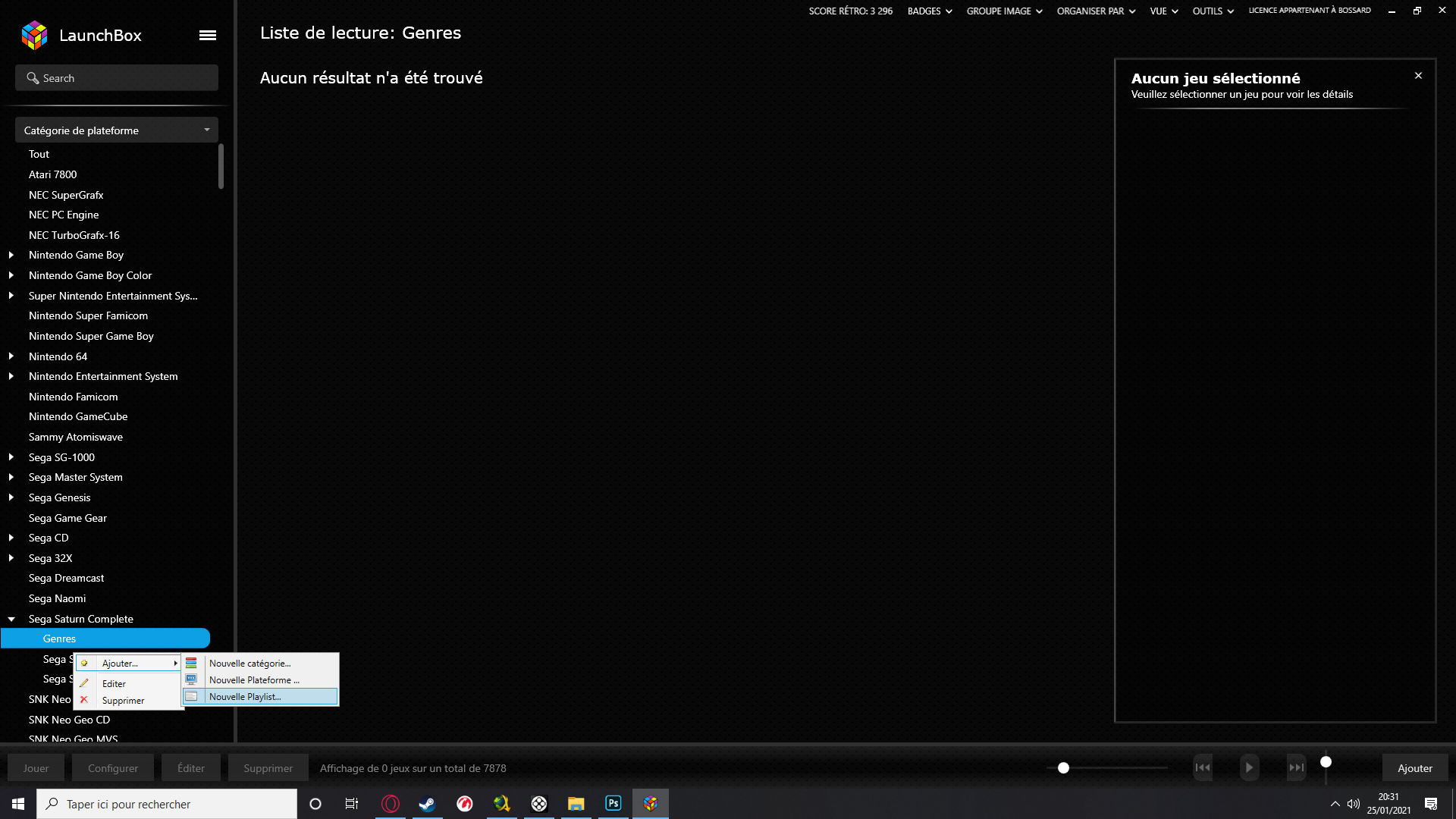Open Opera browser from taskbar
The image size is (1456, 819).
pos(391,804)
